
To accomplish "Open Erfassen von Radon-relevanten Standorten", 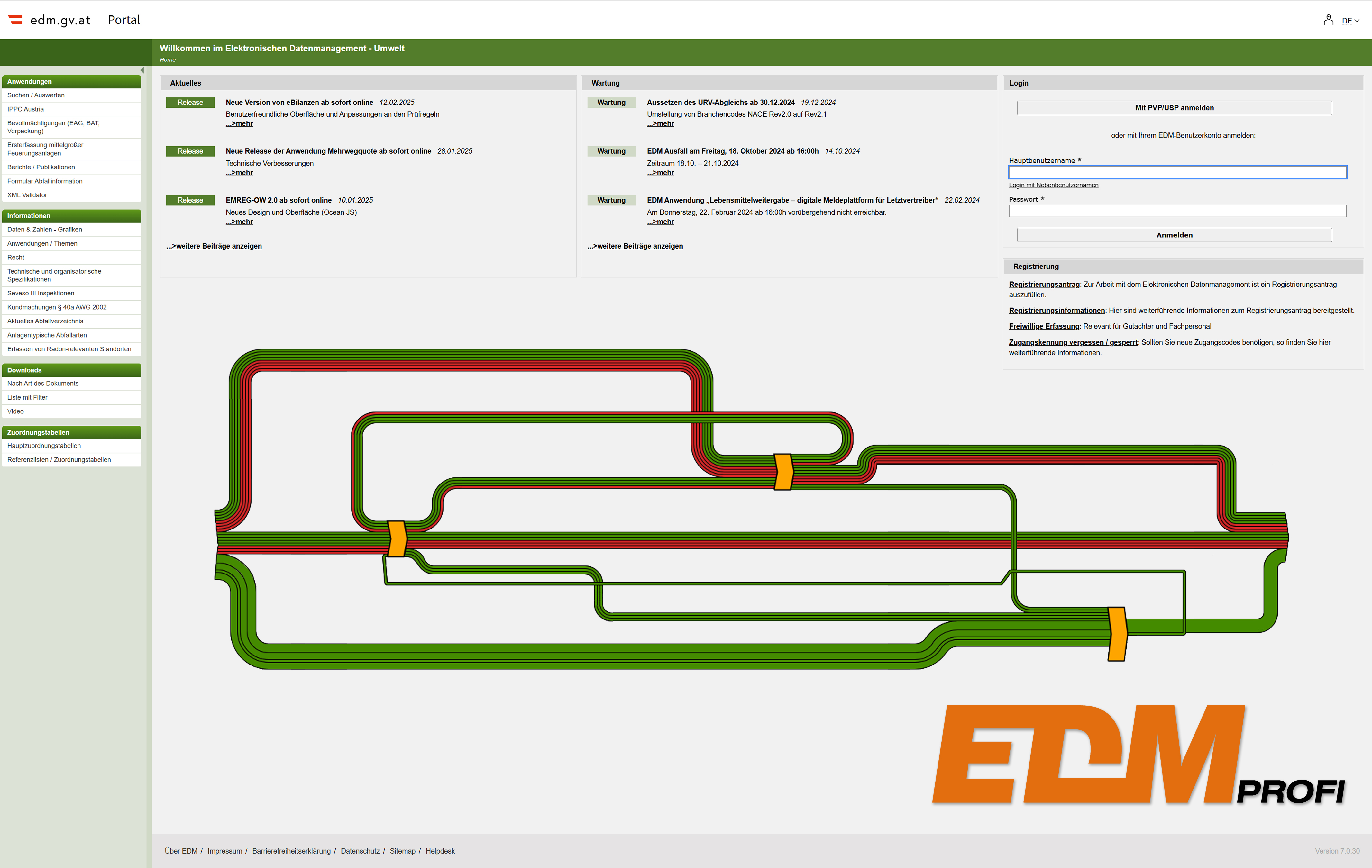I will click(72, 349).
